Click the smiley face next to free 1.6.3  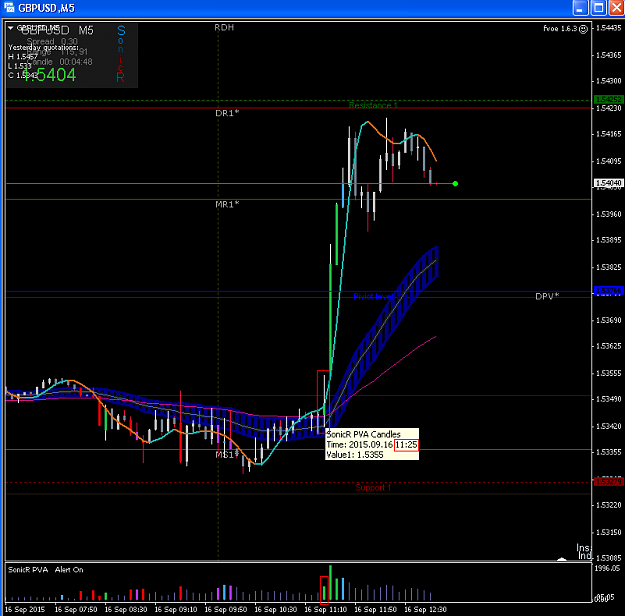click(583, 29)
